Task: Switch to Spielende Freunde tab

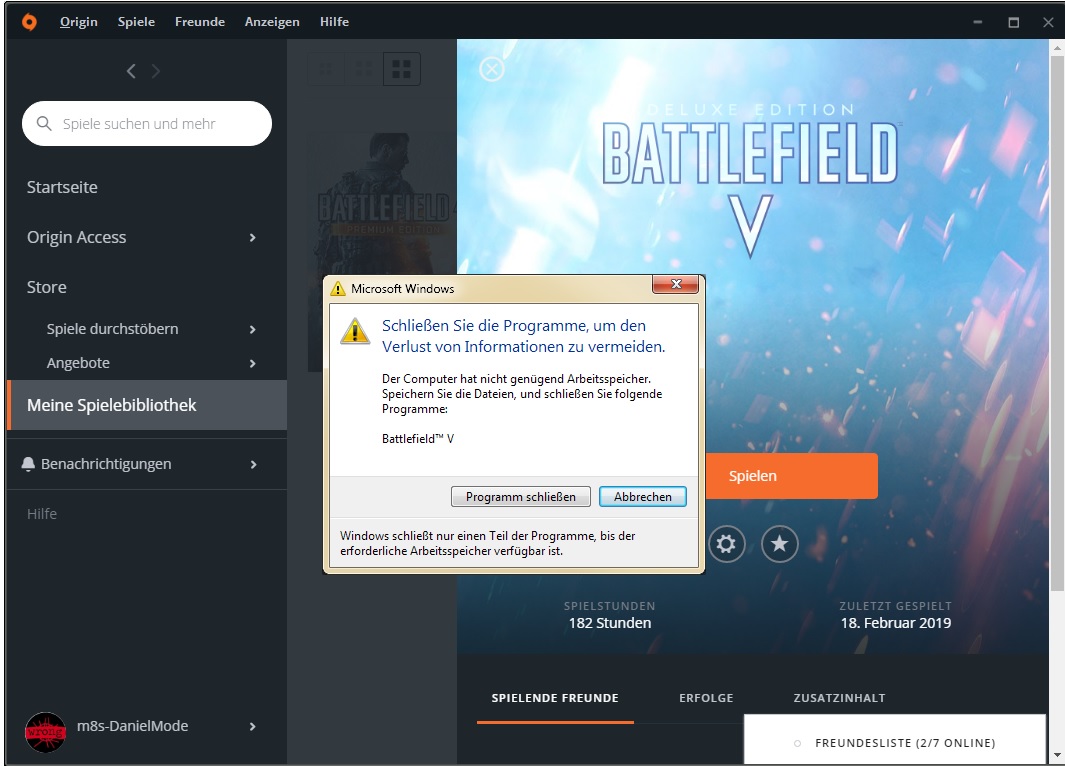Action: [555, 698]
